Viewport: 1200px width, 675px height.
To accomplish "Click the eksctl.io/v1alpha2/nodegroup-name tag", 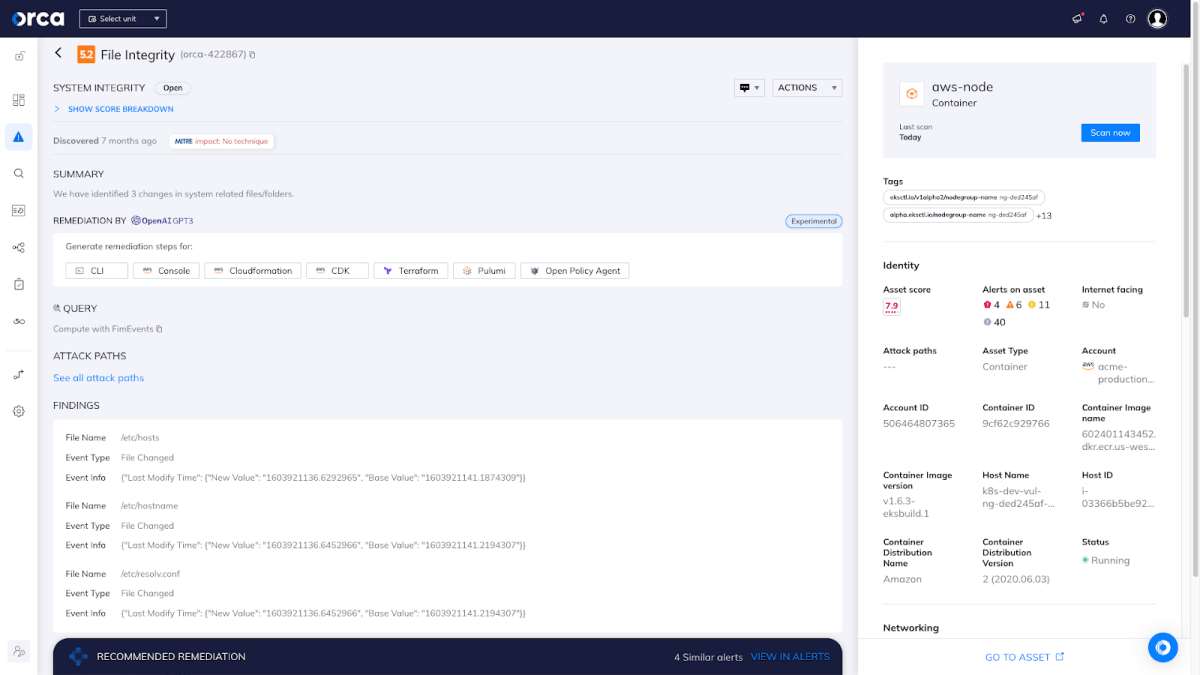I will [x=964, y=198].
